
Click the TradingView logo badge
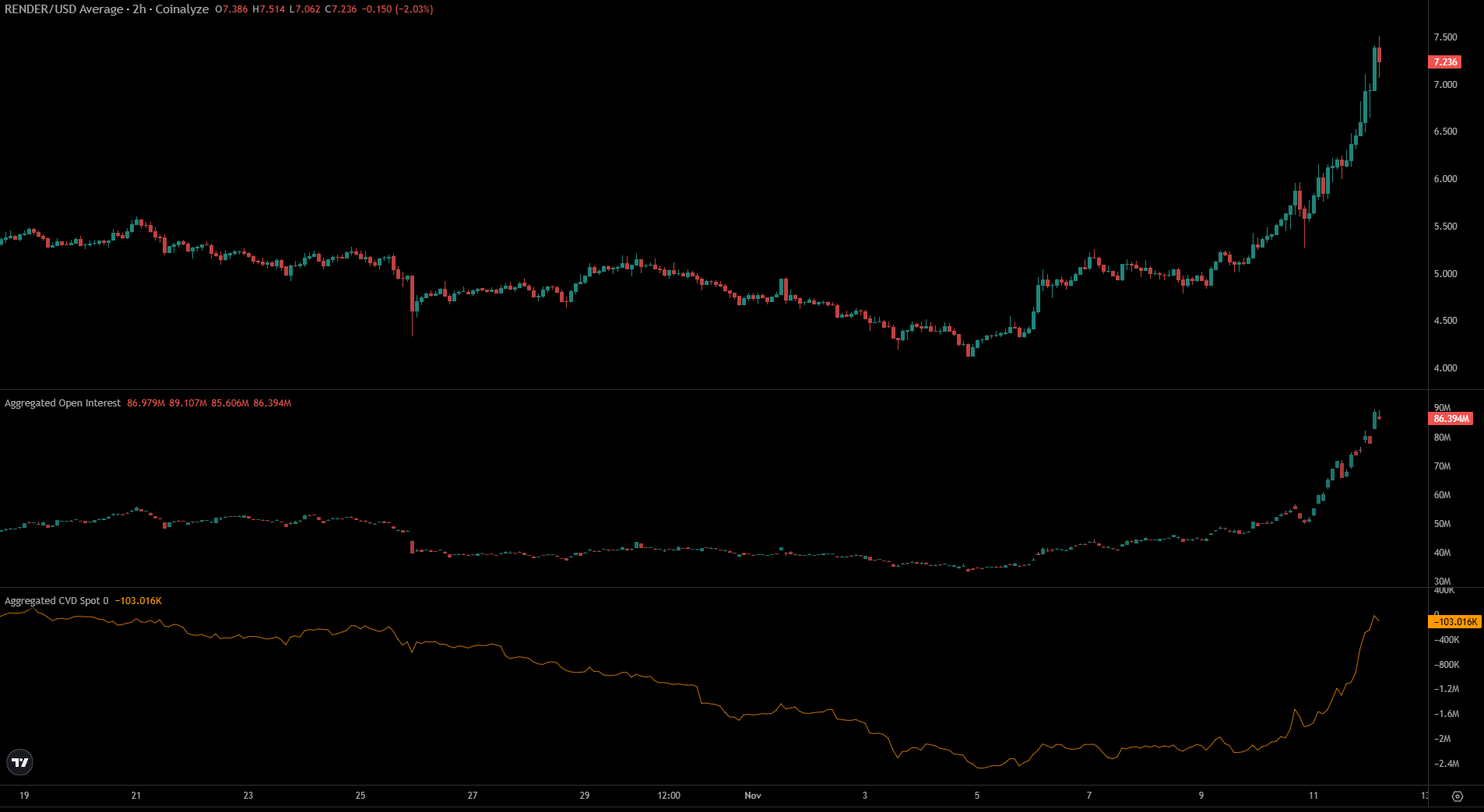19,762
